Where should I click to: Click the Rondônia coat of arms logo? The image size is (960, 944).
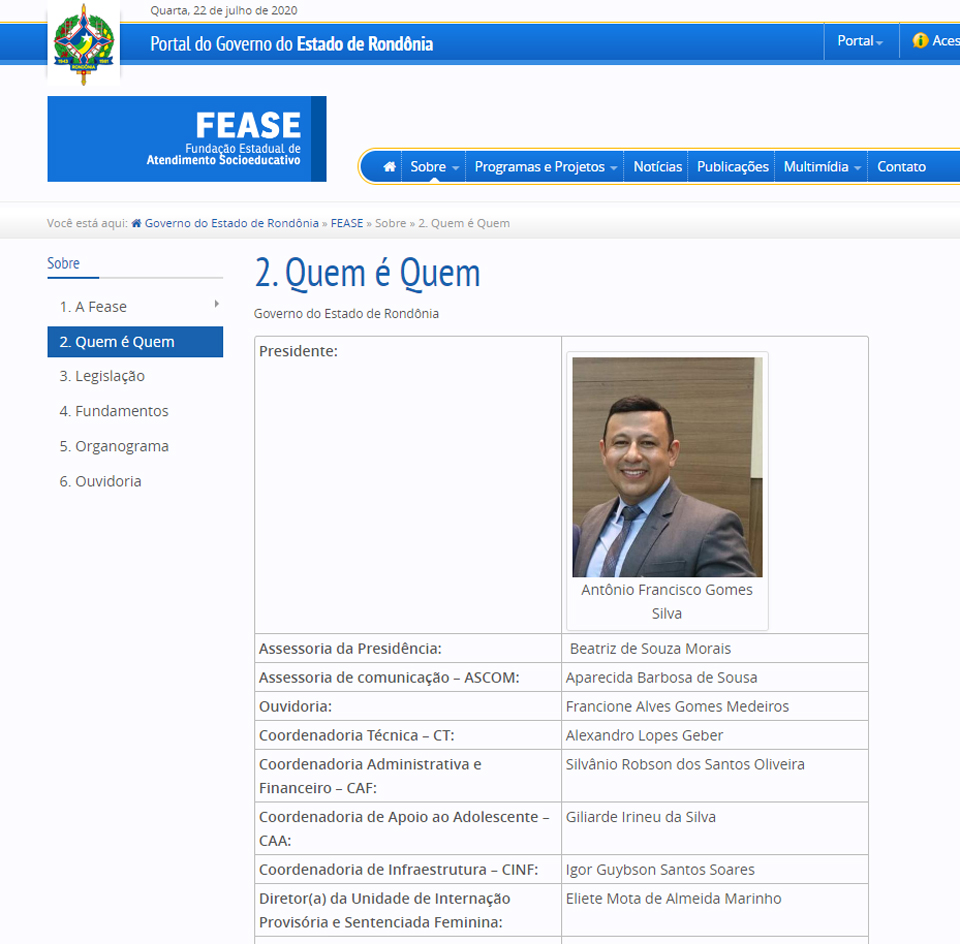tap(83, 44)
